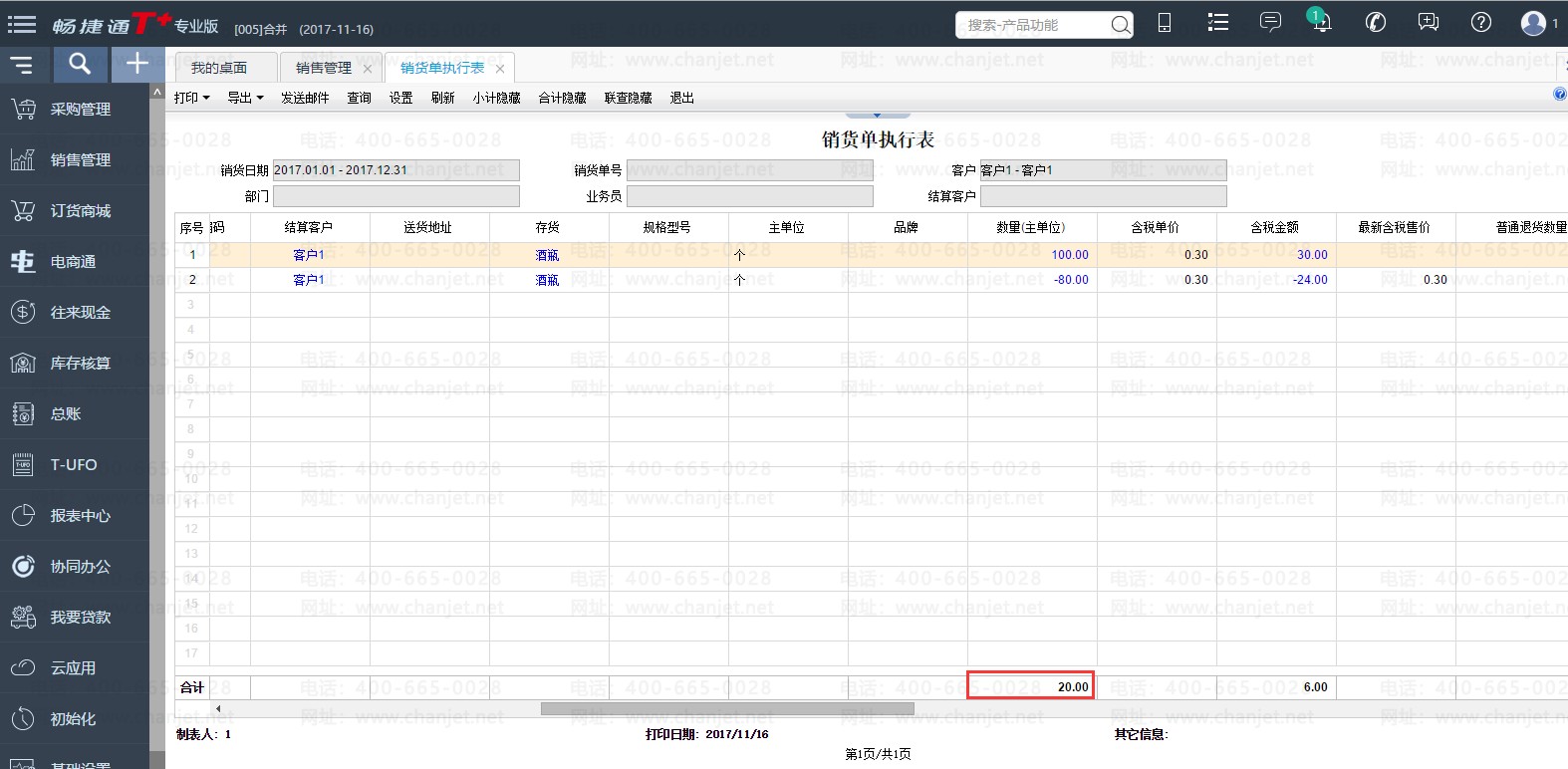Click the horizontal scrollbar under the table
This screenshot has width=1568, height=769.
[x=727, y=709]
